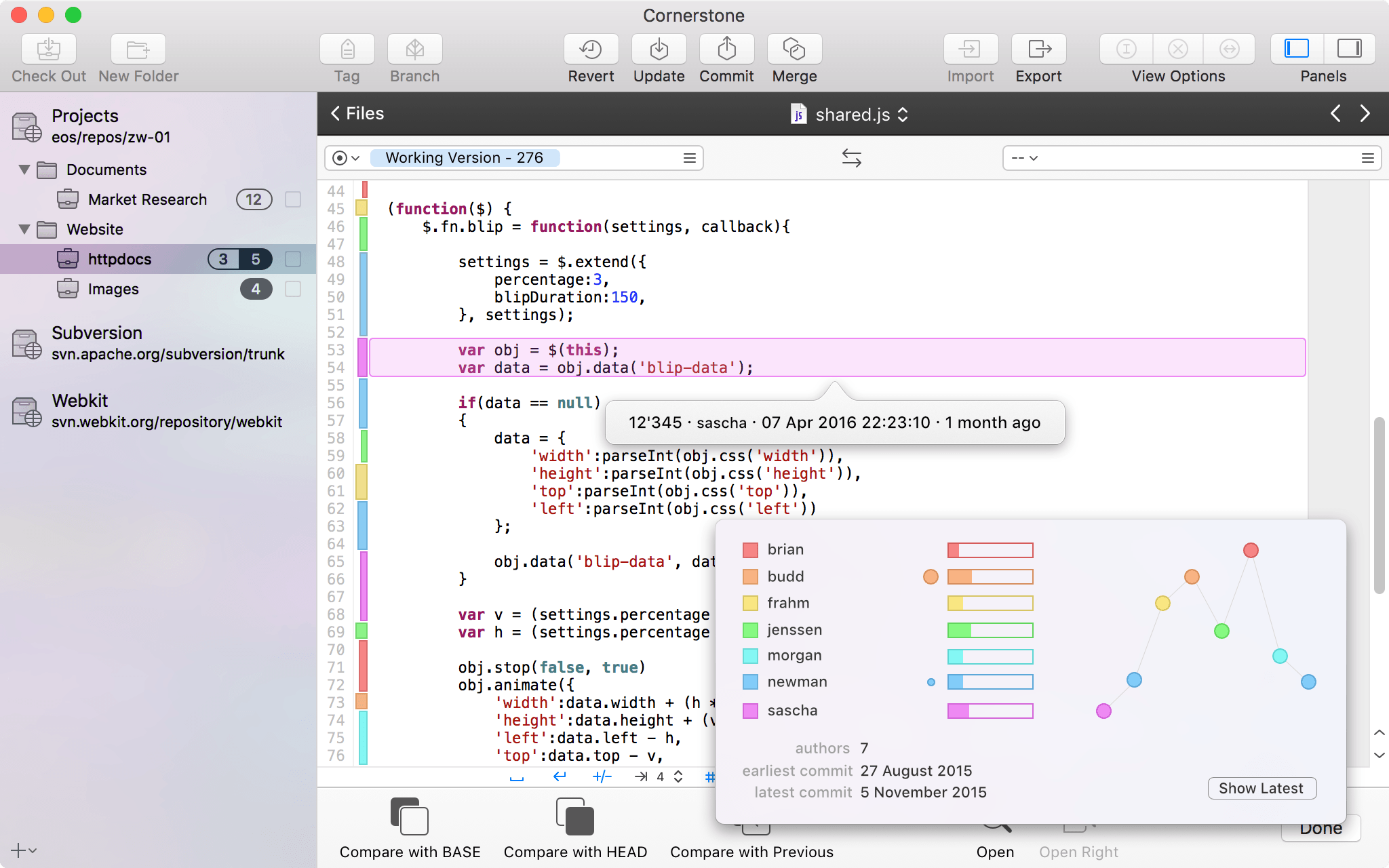Select the Images working copy in sidebar
Image resolution: width=1389 pixels, height=868 pixels.
[x=113, y=288]
